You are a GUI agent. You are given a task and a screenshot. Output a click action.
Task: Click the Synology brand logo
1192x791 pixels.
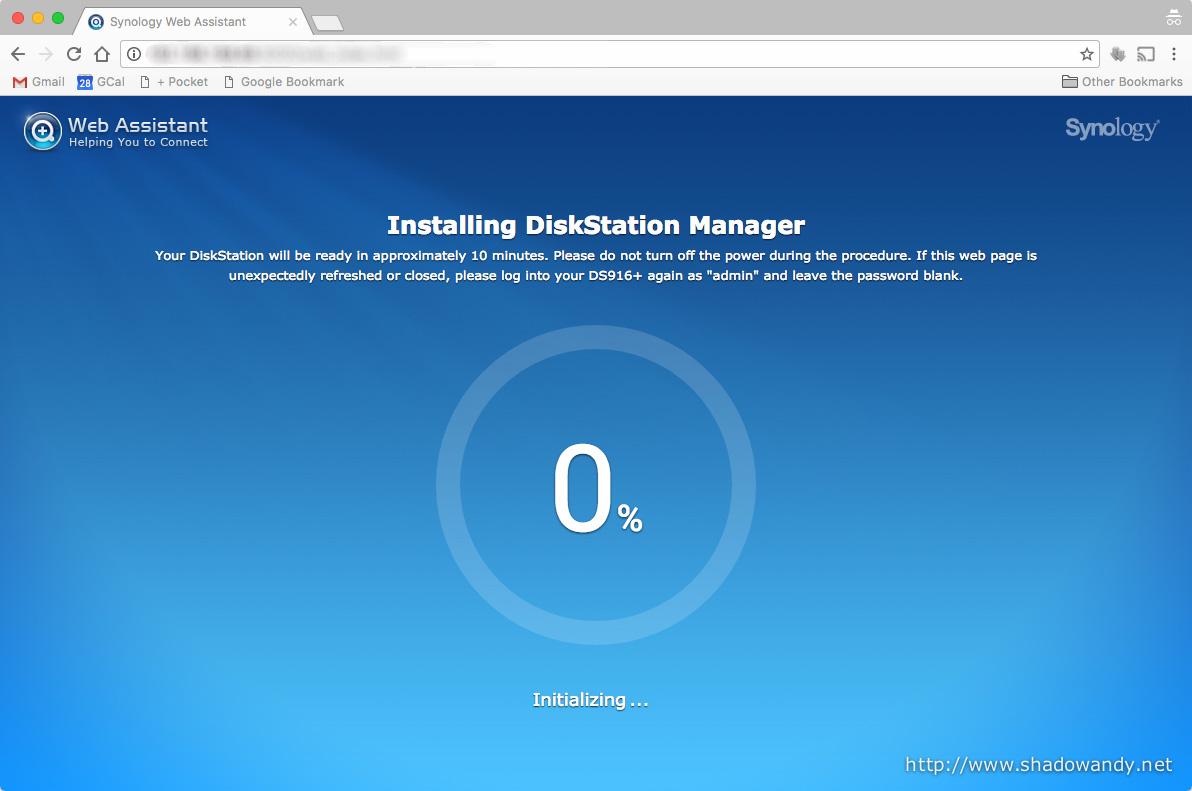point(1112,128)
